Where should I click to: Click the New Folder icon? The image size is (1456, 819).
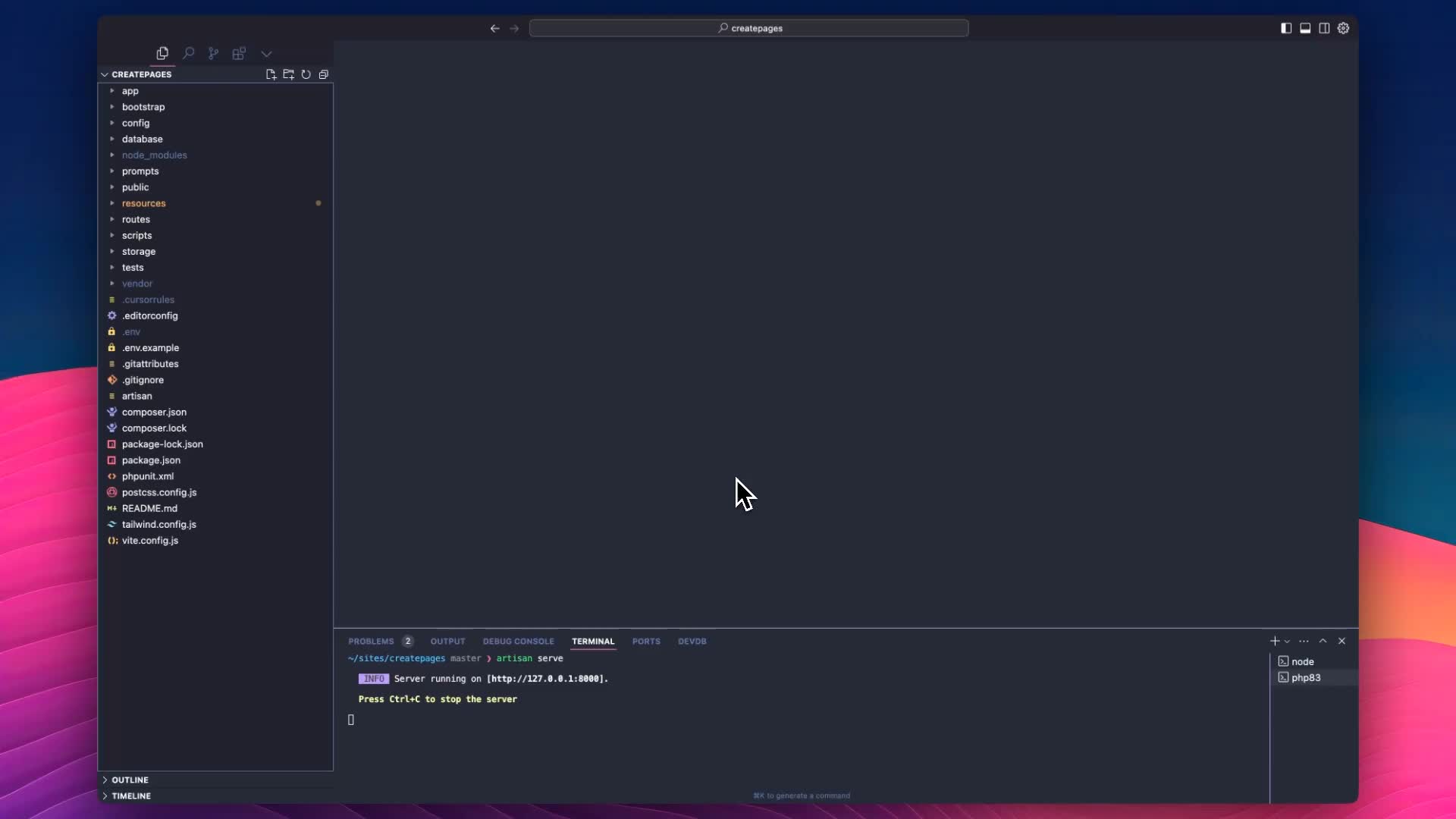pos(288,74)
